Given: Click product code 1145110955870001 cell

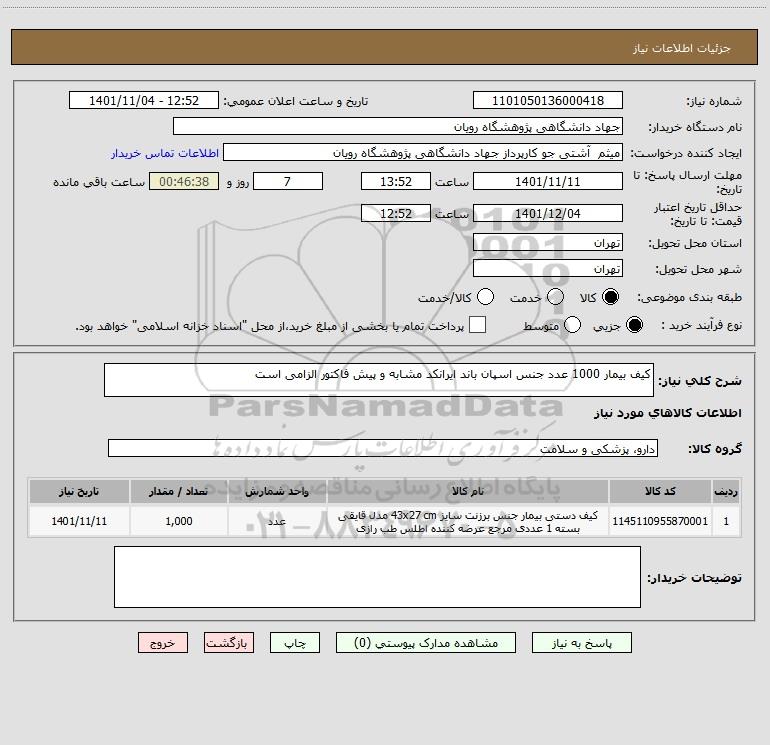Looking at the screenshot, I should tap(660, 521).
